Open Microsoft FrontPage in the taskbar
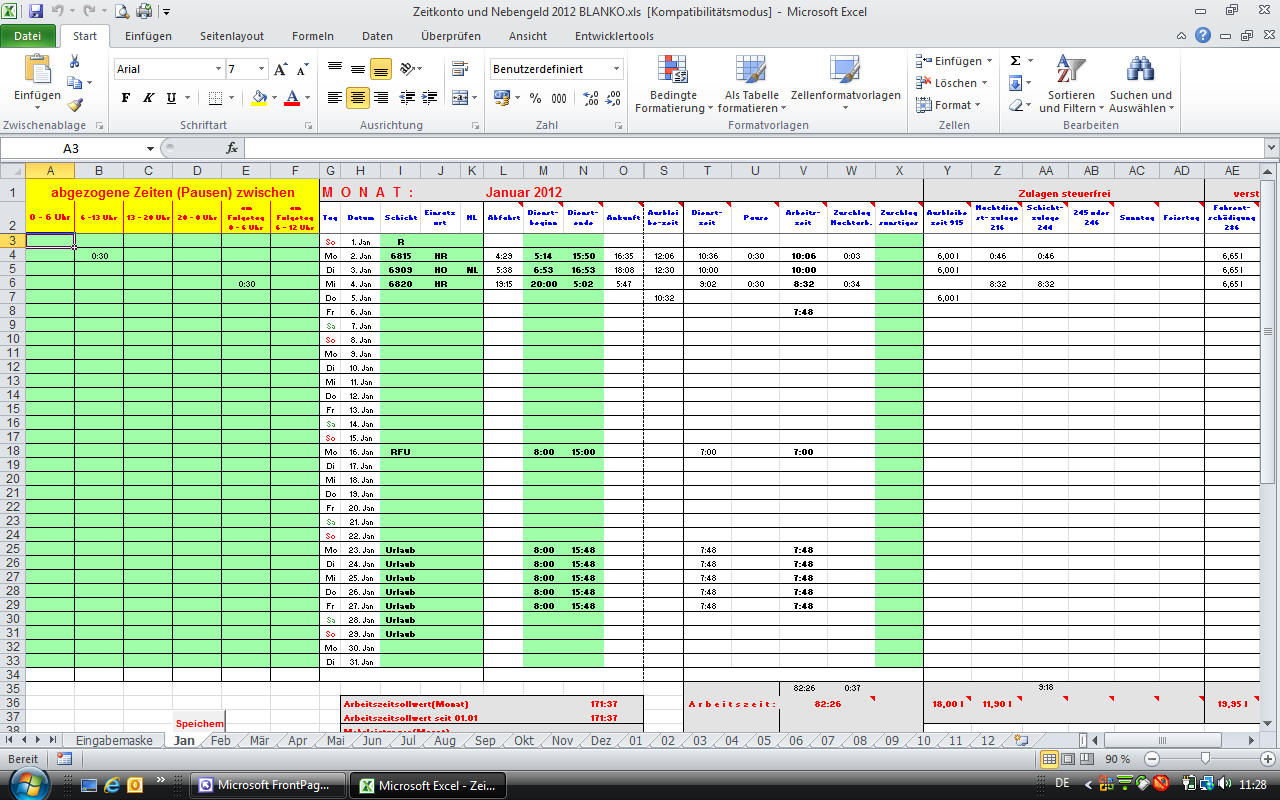1280x800 pixels. (268, 785)
